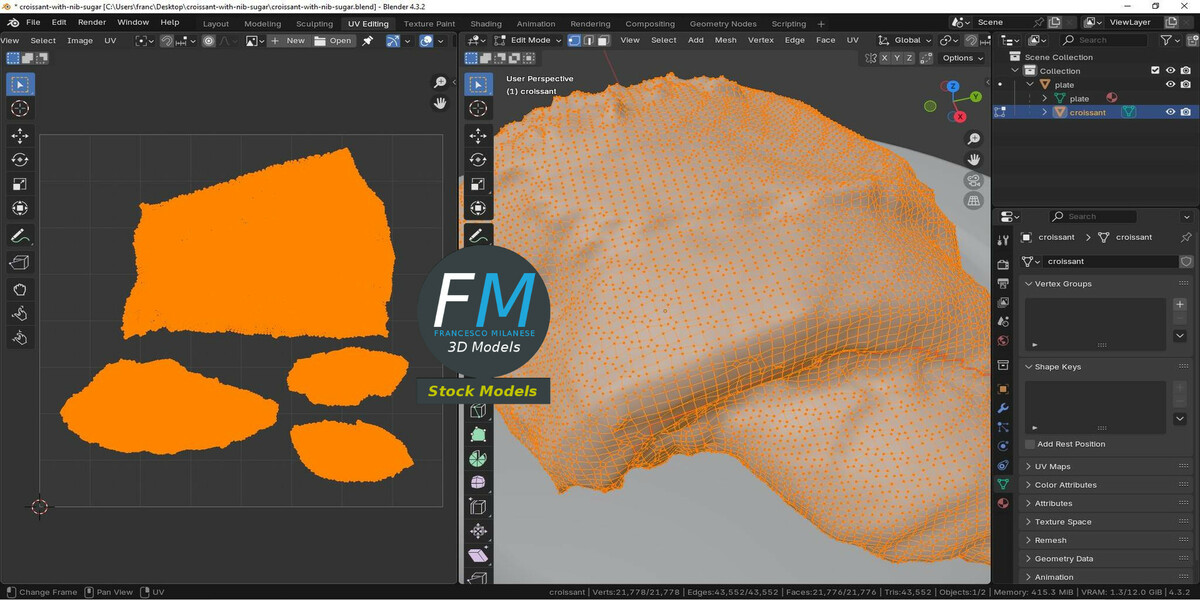
Task: Select the Scale tool in the 3D viewport
Action: click(478, 184)
